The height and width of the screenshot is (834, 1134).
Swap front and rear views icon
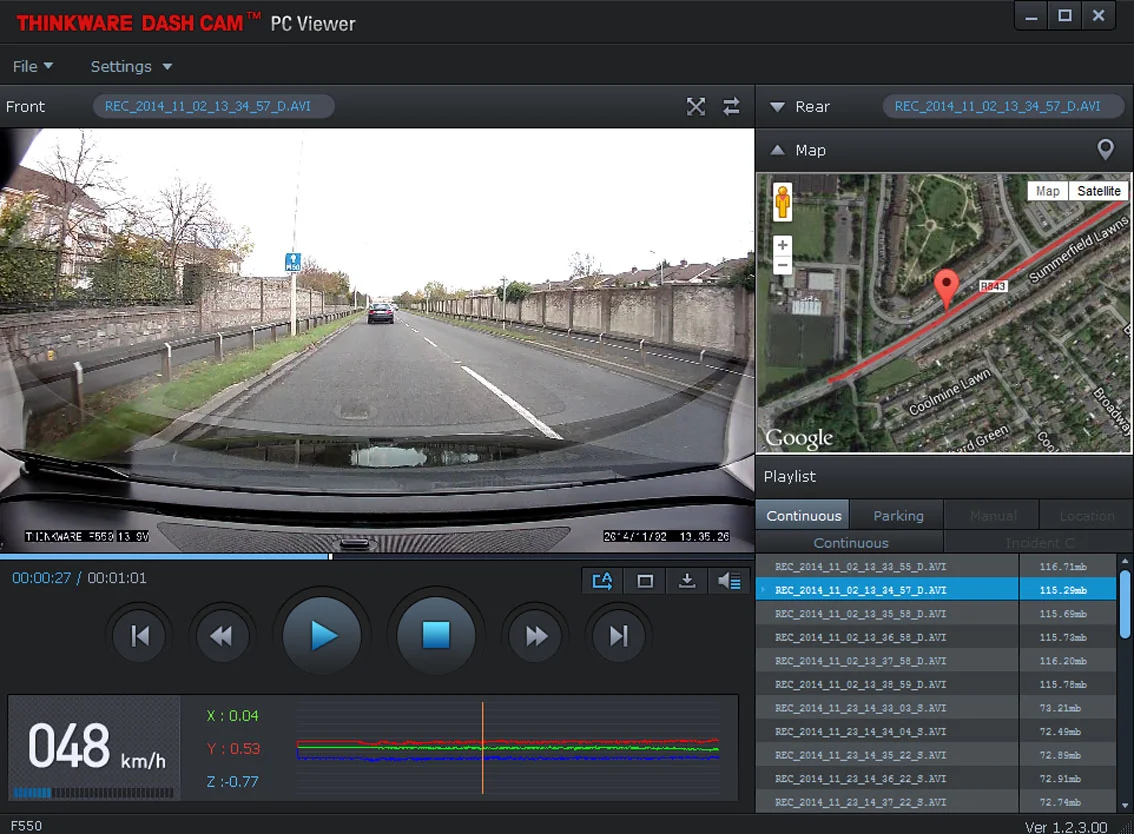click(731, 106)
